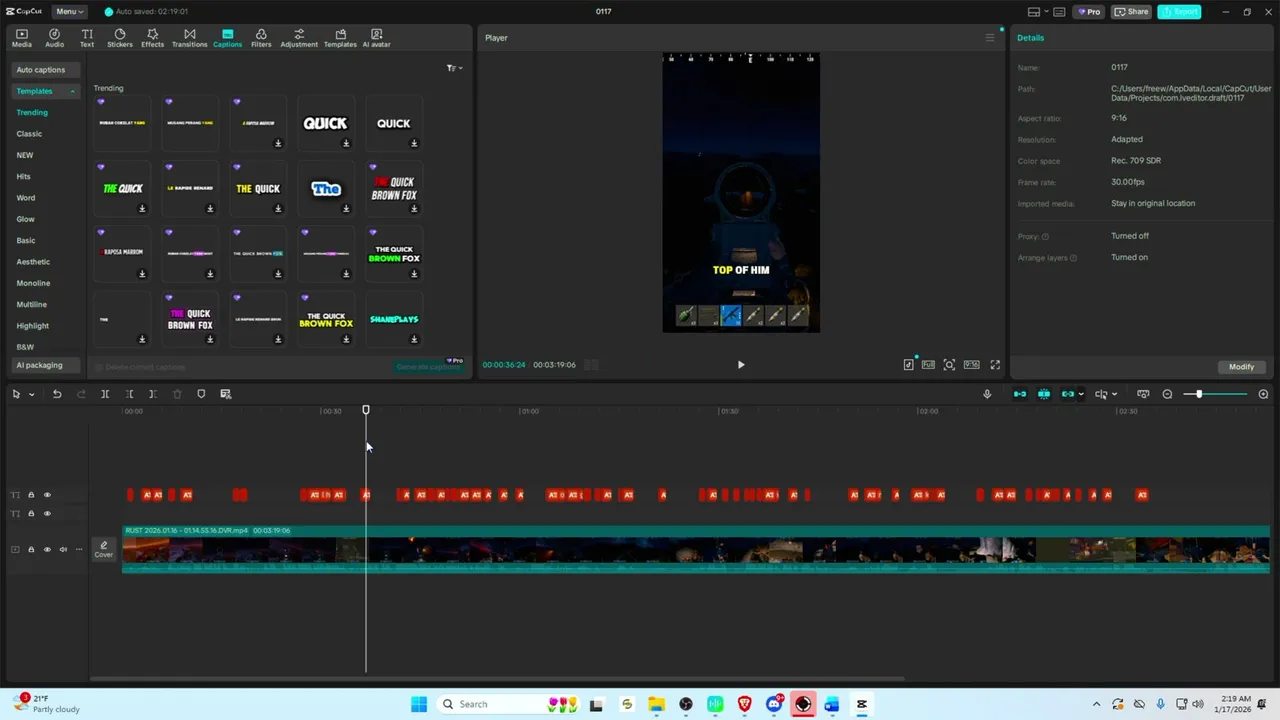
Task: Open the Adjustment panel icon
Action: (x=299, y=38)
